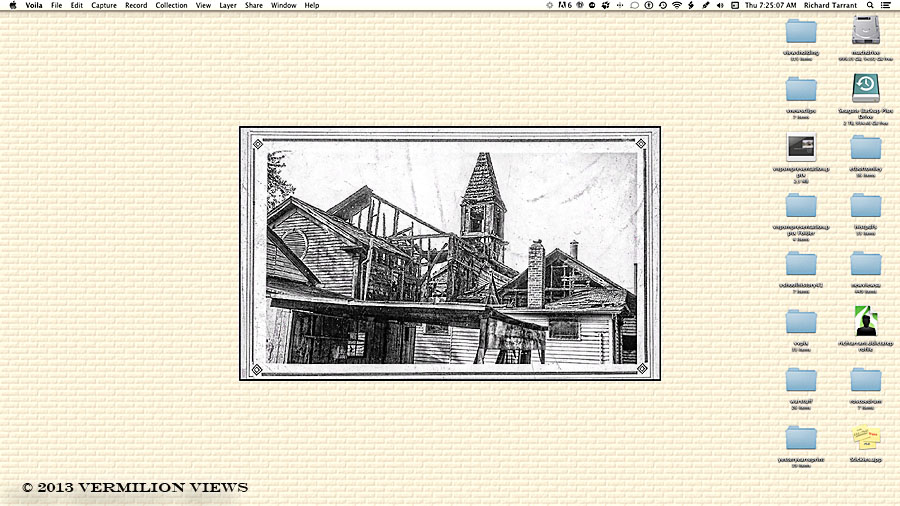Open the View menu

point(203,5)
